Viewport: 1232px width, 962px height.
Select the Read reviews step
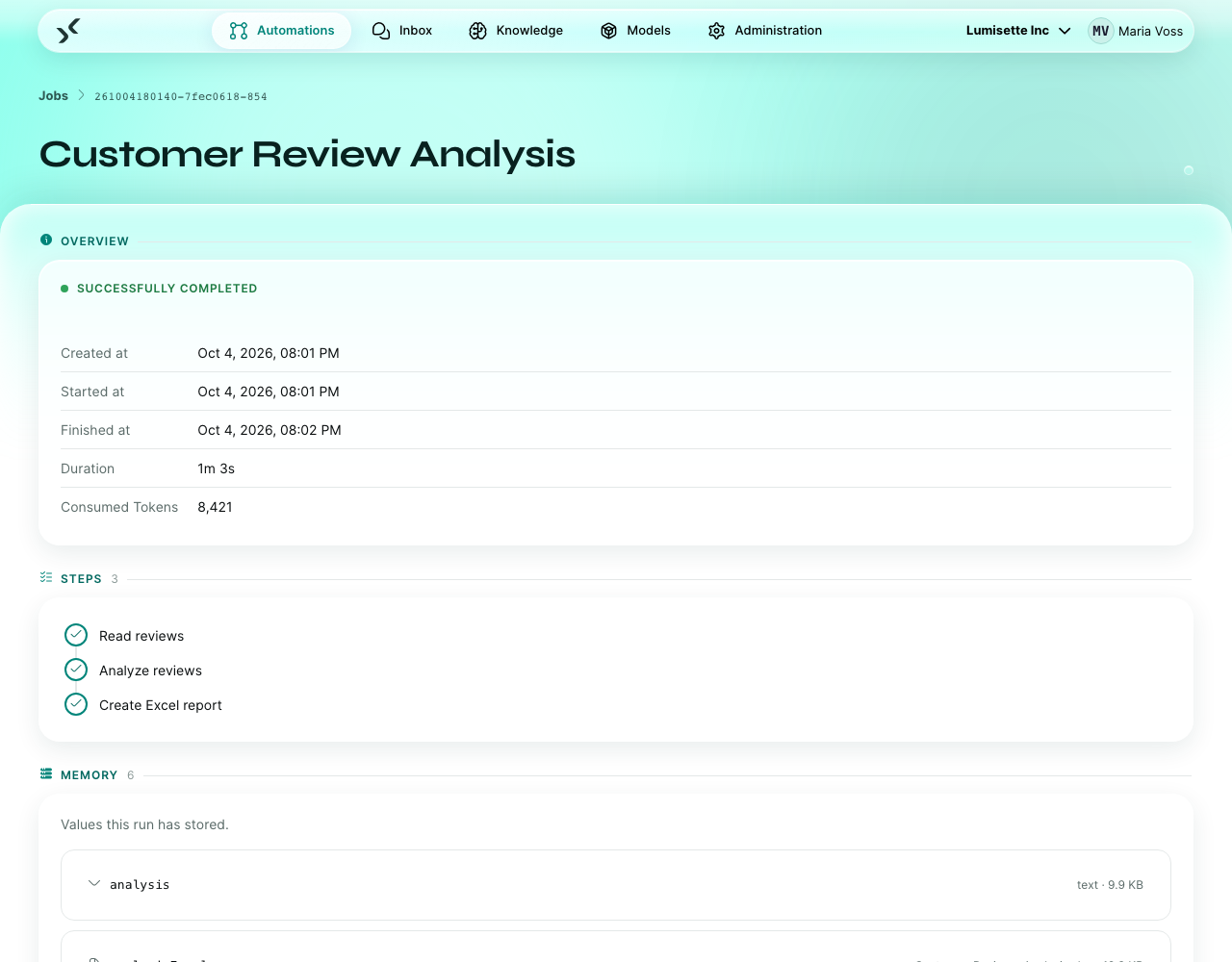pos(141,636)
